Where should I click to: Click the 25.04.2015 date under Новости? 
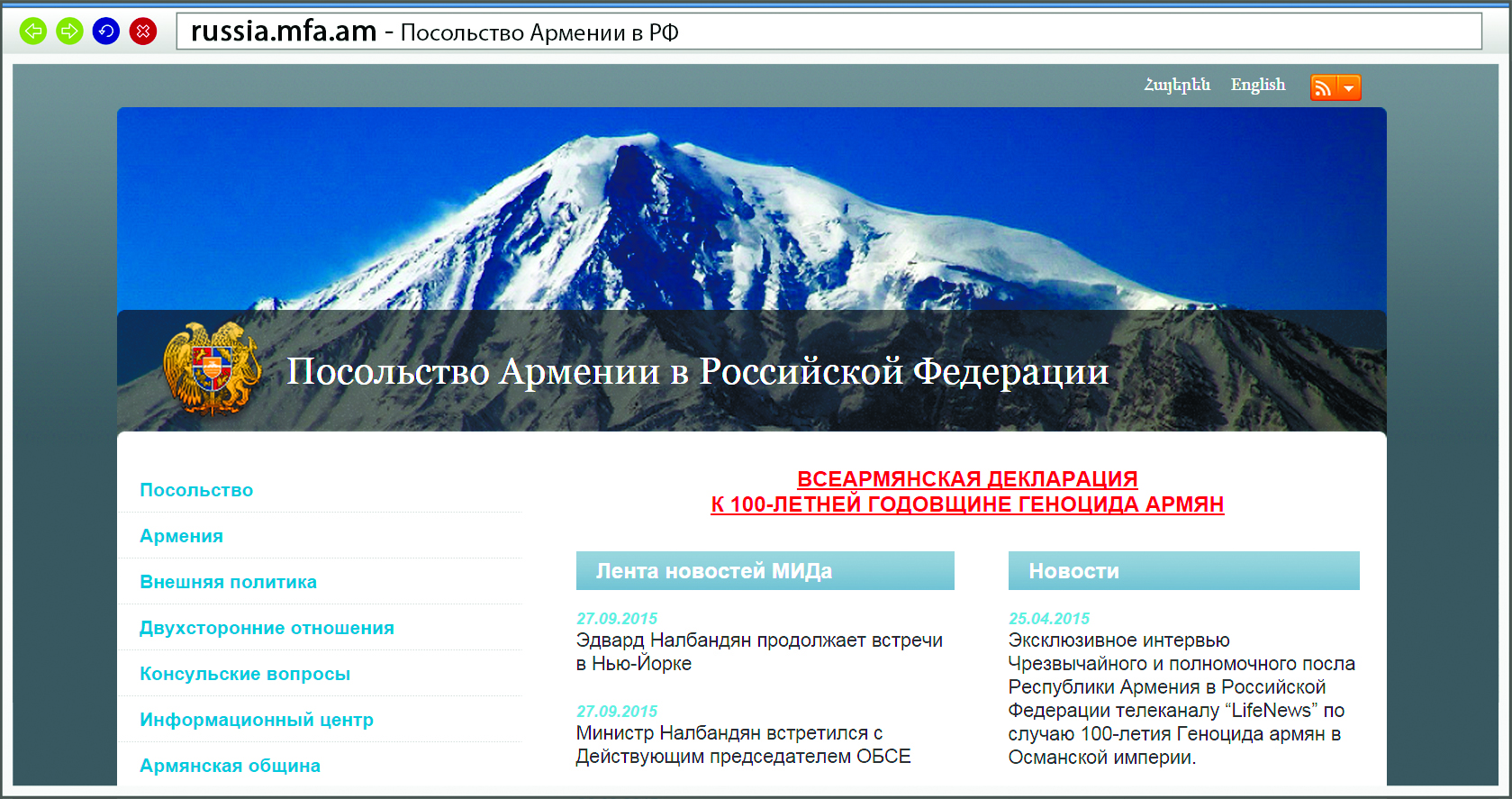point(1049,619)
